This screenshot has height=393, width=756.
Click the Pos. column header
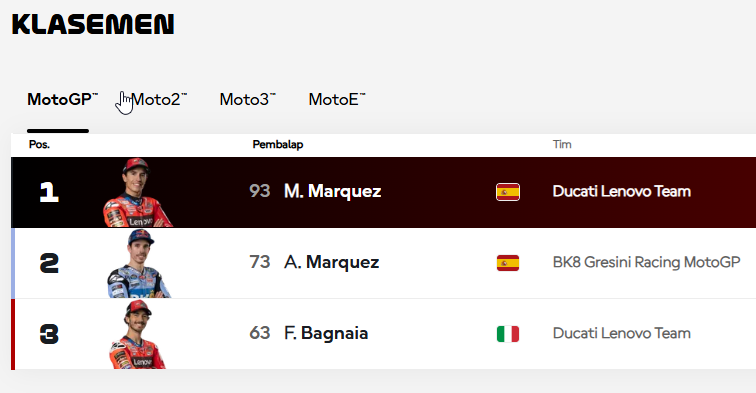(39, 145)
